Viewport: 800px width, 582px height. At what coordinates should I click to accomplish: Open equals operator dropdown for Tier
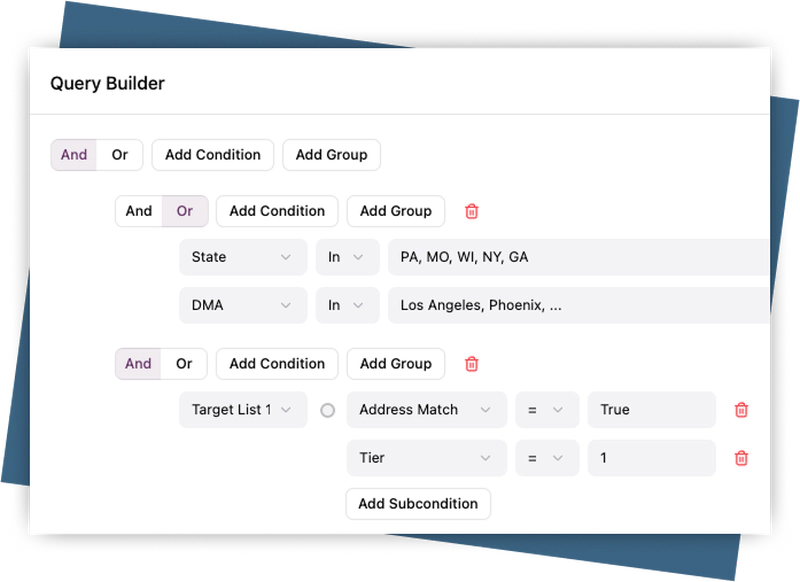547,458
